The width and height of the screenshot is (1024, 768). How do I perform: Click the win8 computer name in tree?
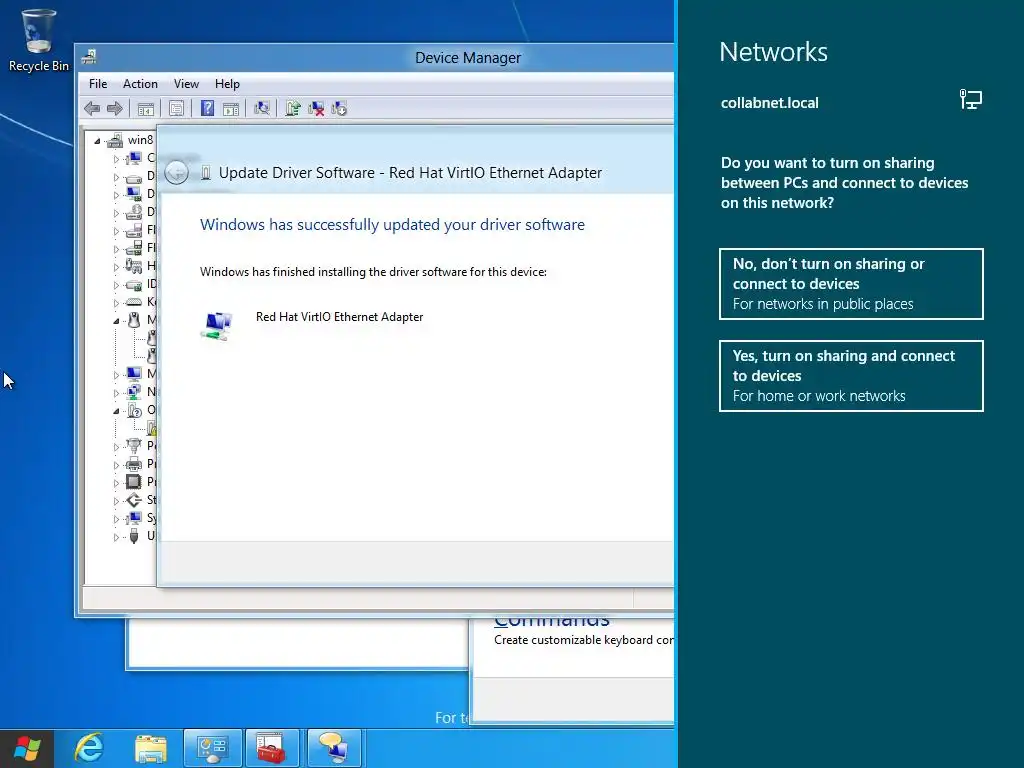pos(140,140)
